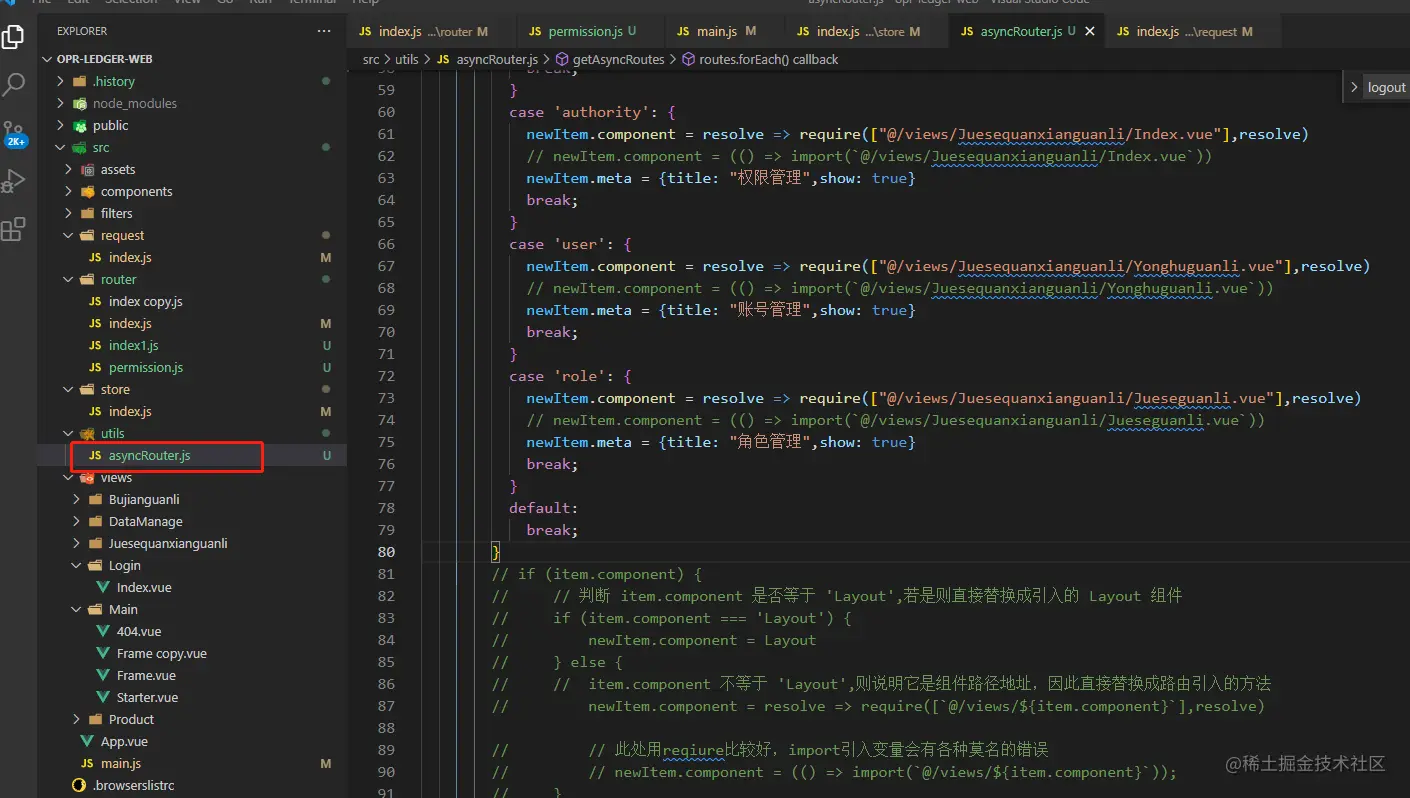Image resolution: width=1410 pixels, height=798 pixels.
Task: Open the Explorer view in the activity bar
Action: tap(14, 37)
